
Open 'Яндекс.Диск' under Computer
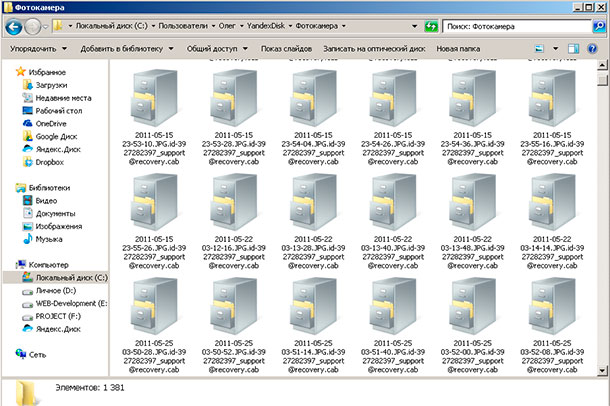pos(51,329)
